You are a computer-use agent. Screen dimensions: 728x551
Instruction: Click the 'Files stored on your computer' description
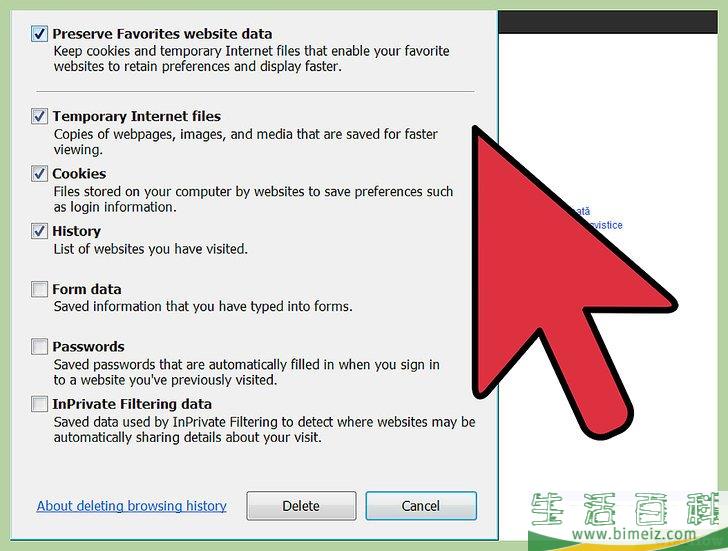click(253, 199)
